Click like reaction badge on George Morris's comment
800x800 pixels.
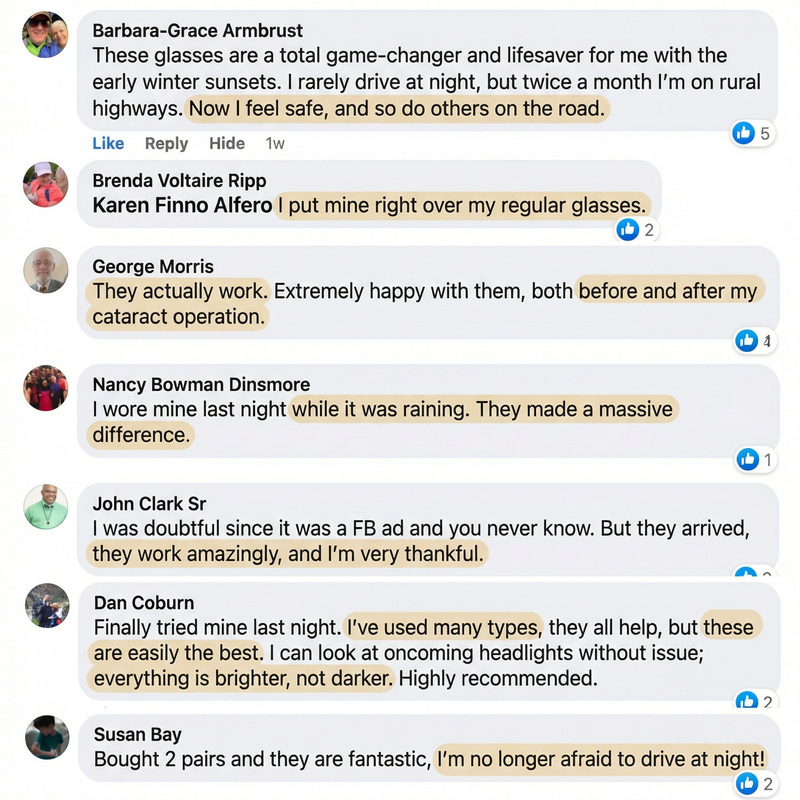(747, 341)
